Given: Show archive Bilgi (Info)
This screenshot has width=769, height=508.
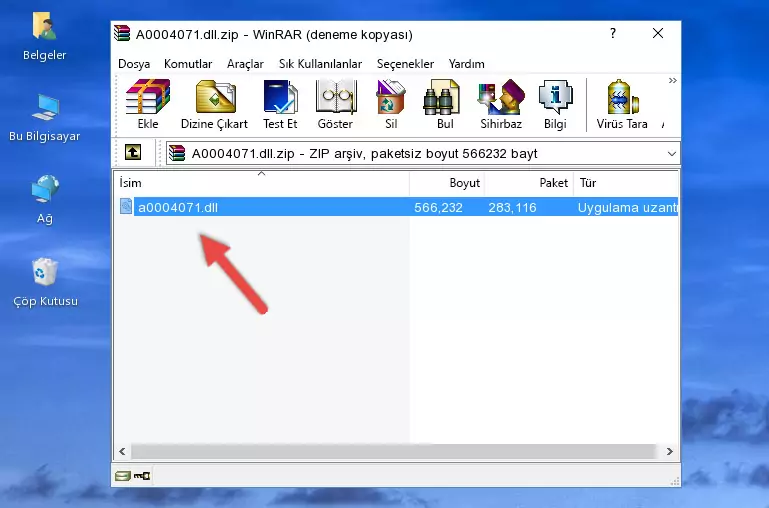Looking at the screenshot, I should tap(555, 104).
